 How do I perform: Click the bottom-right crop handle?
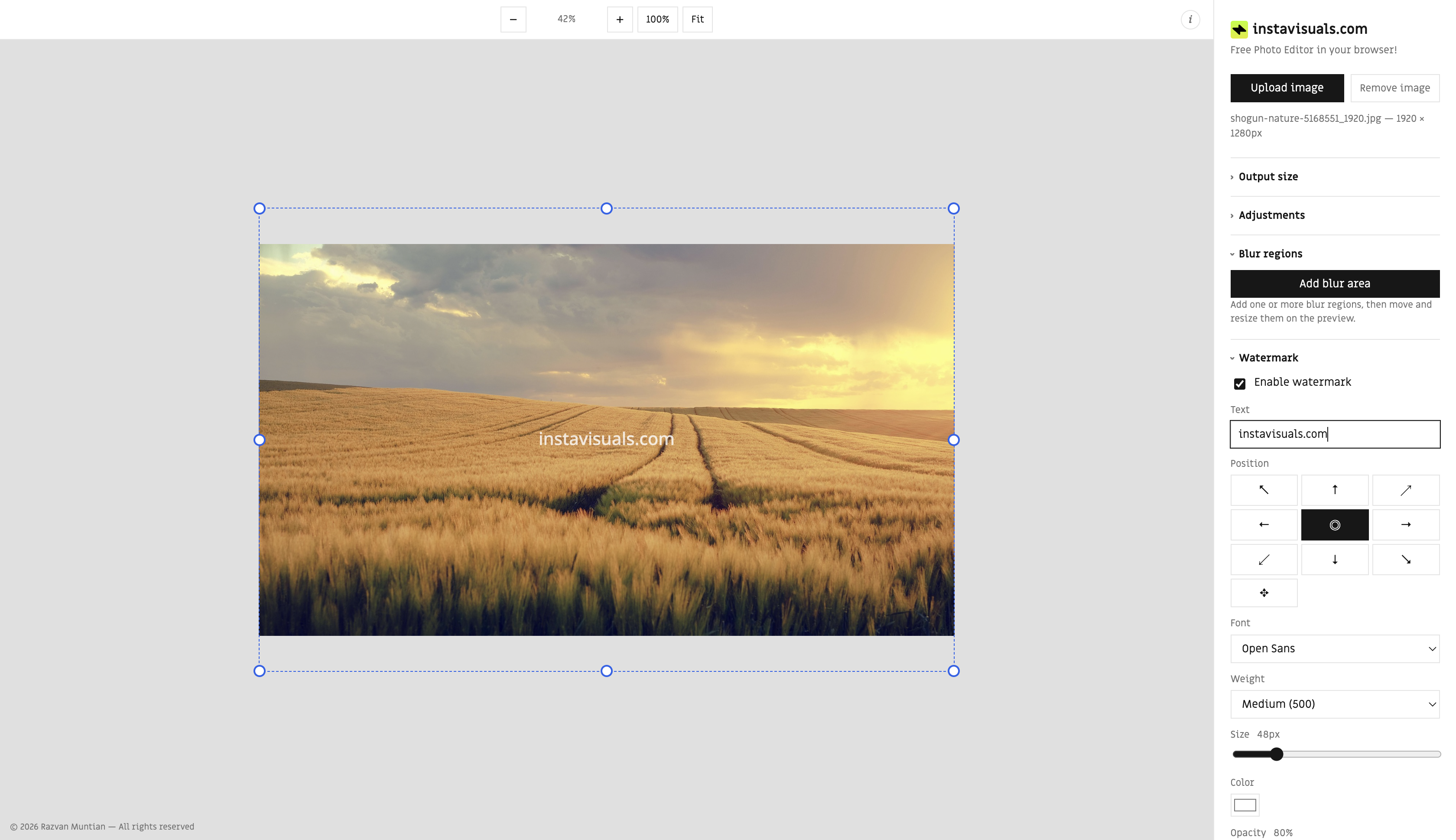[954, 671]
